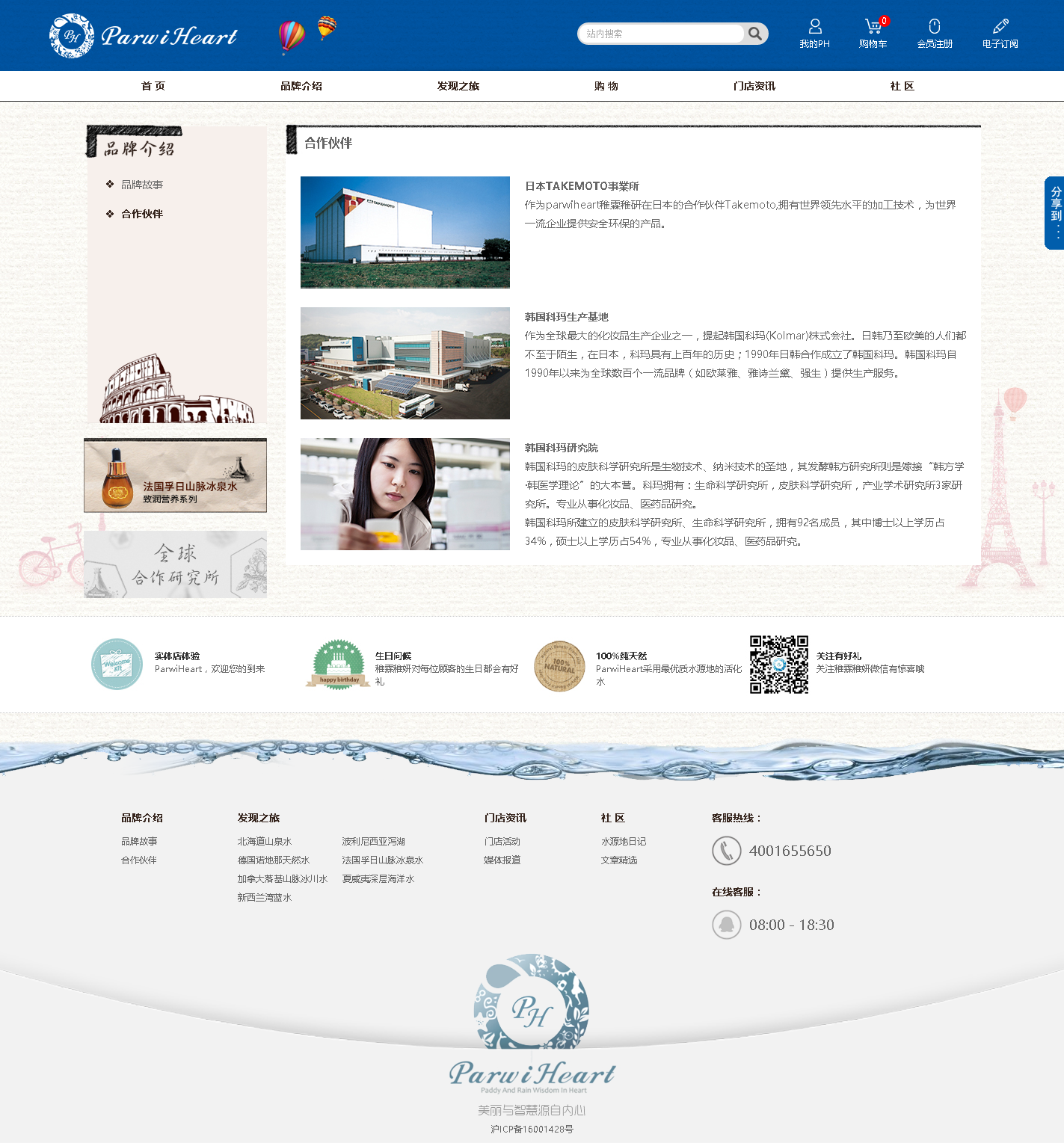The width and height of the screenshot is (1064, 1143).
Task: Select 品牌故事 in the sidebar
Action: pos(142,185)
